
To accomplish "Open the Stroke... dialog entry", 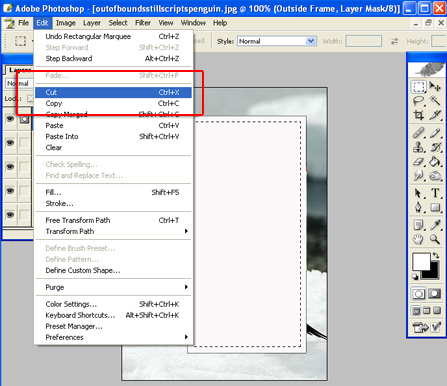I will tap(113, 203).
